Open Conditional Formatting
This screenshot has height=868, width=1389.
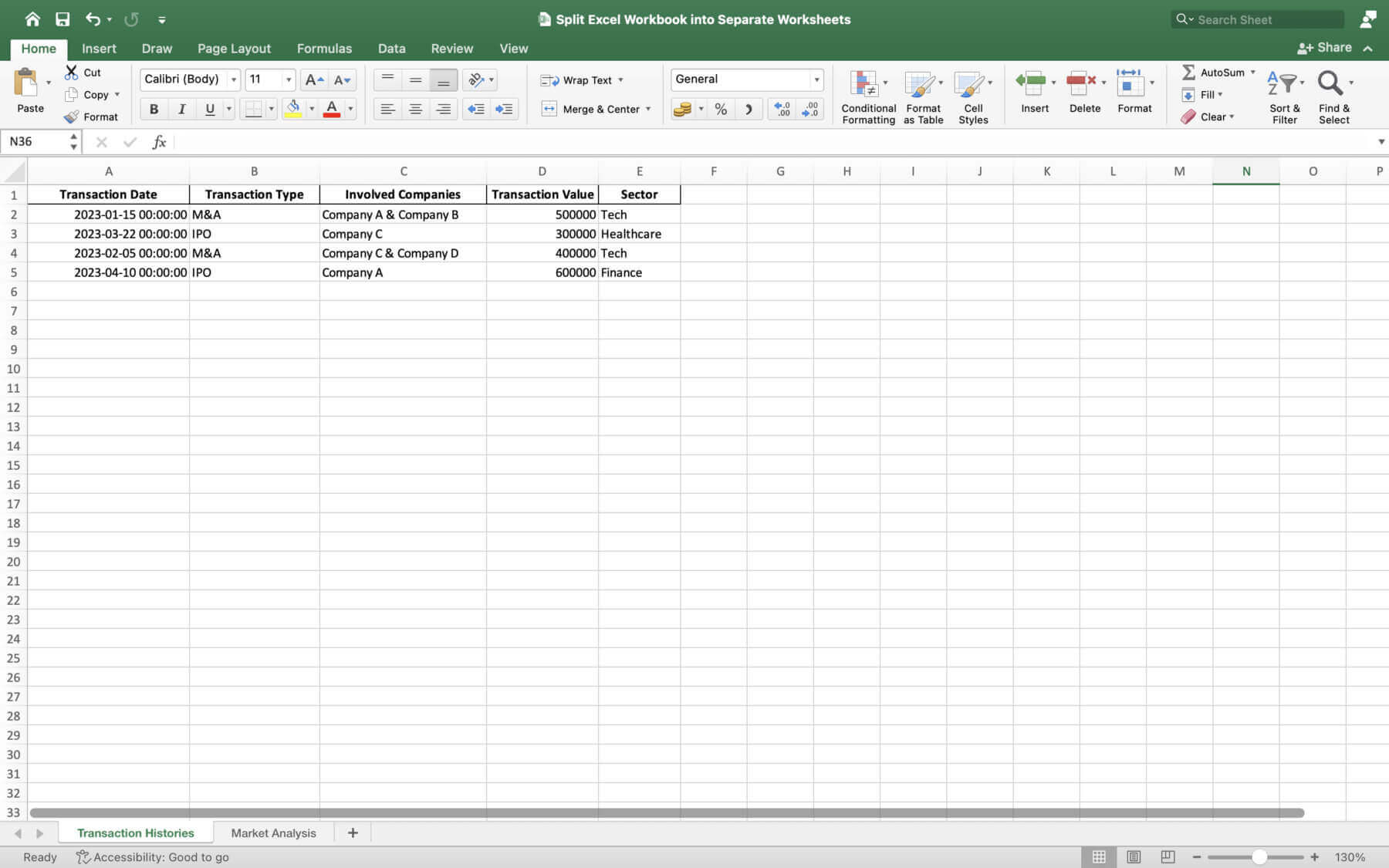coord(868,96)
